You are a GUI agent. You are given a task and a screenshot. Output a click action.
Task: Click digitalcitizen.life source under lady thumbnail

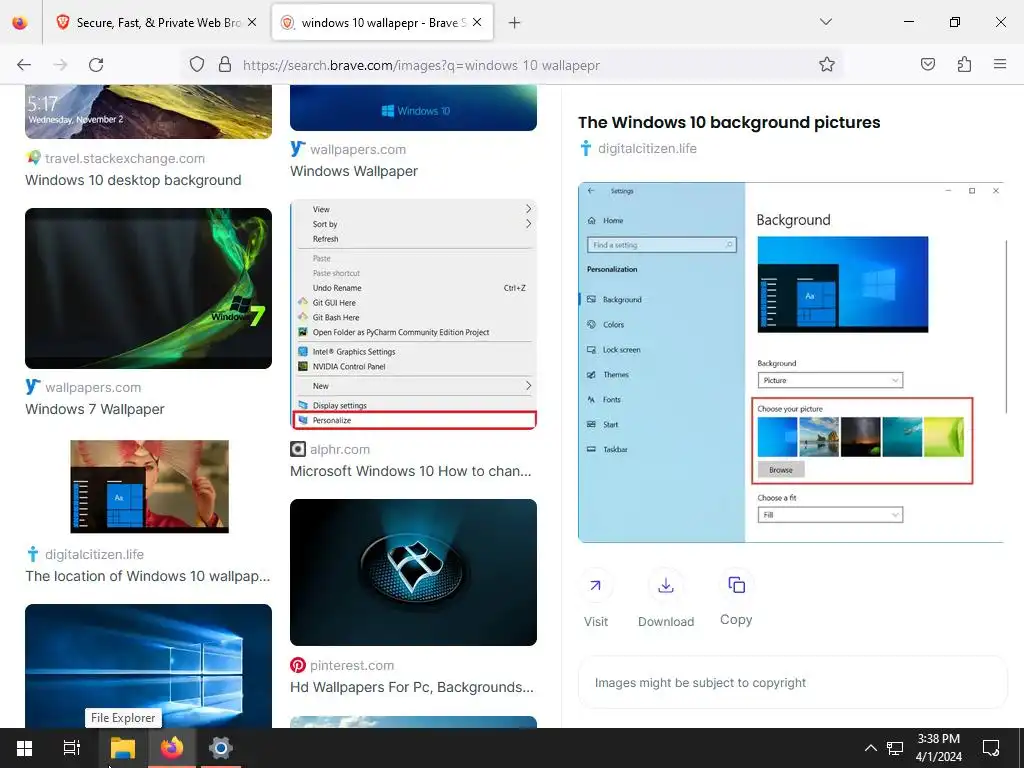point(95,554)
